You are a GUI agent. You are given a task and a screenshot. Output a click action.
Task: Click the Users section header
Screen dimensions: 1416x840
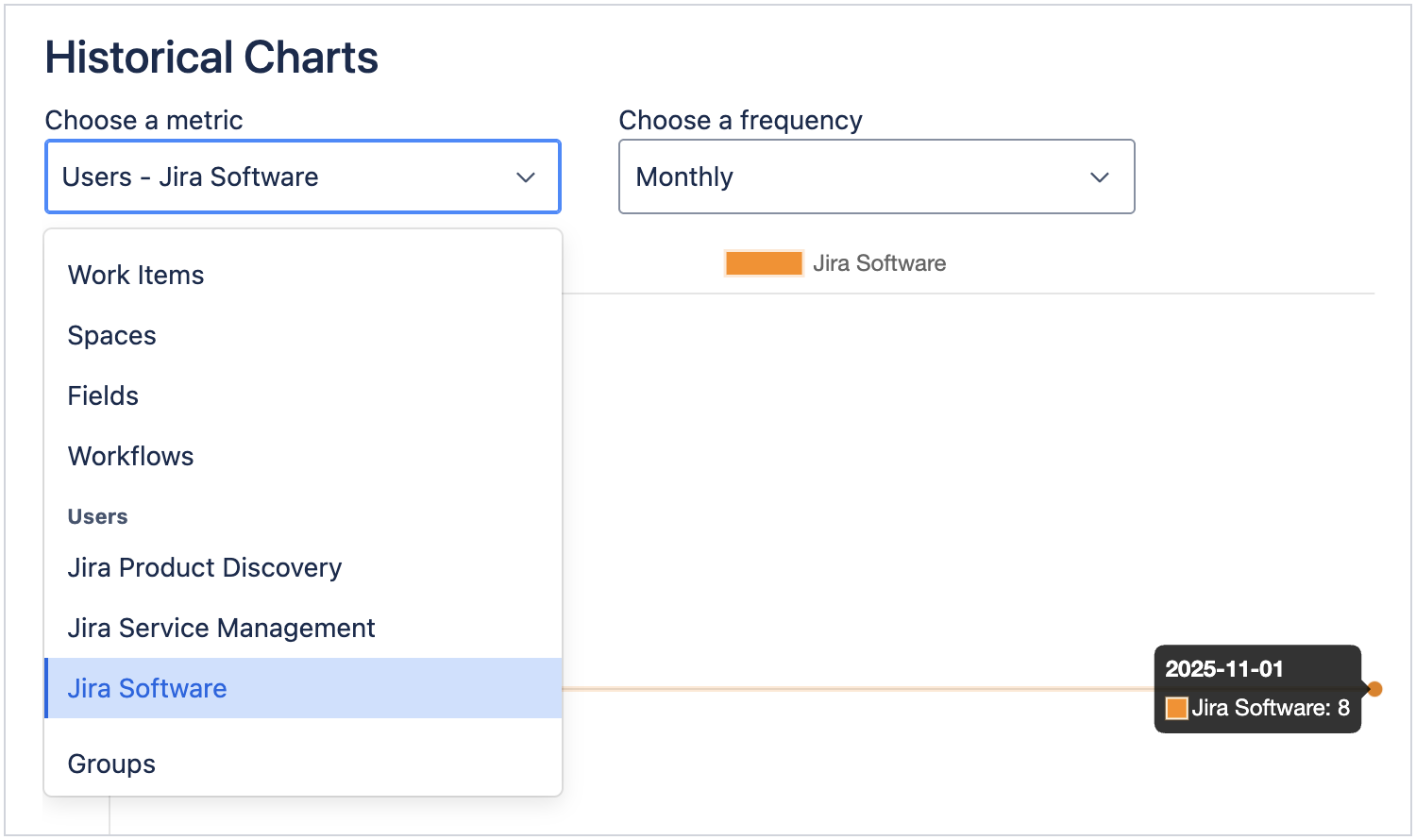tap(97, 516)
